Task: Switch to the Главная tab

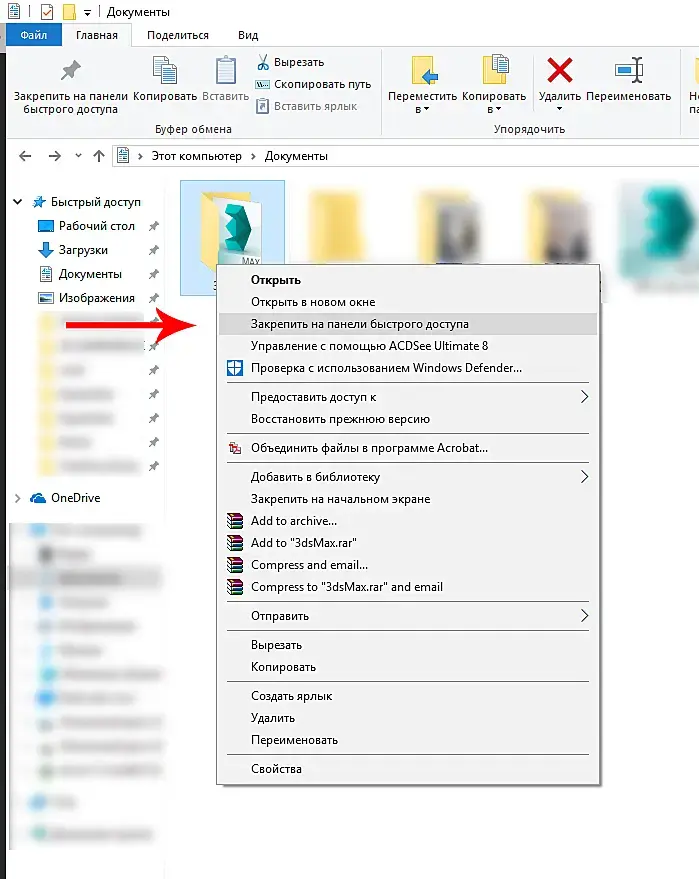Action: tap(96, 35)
